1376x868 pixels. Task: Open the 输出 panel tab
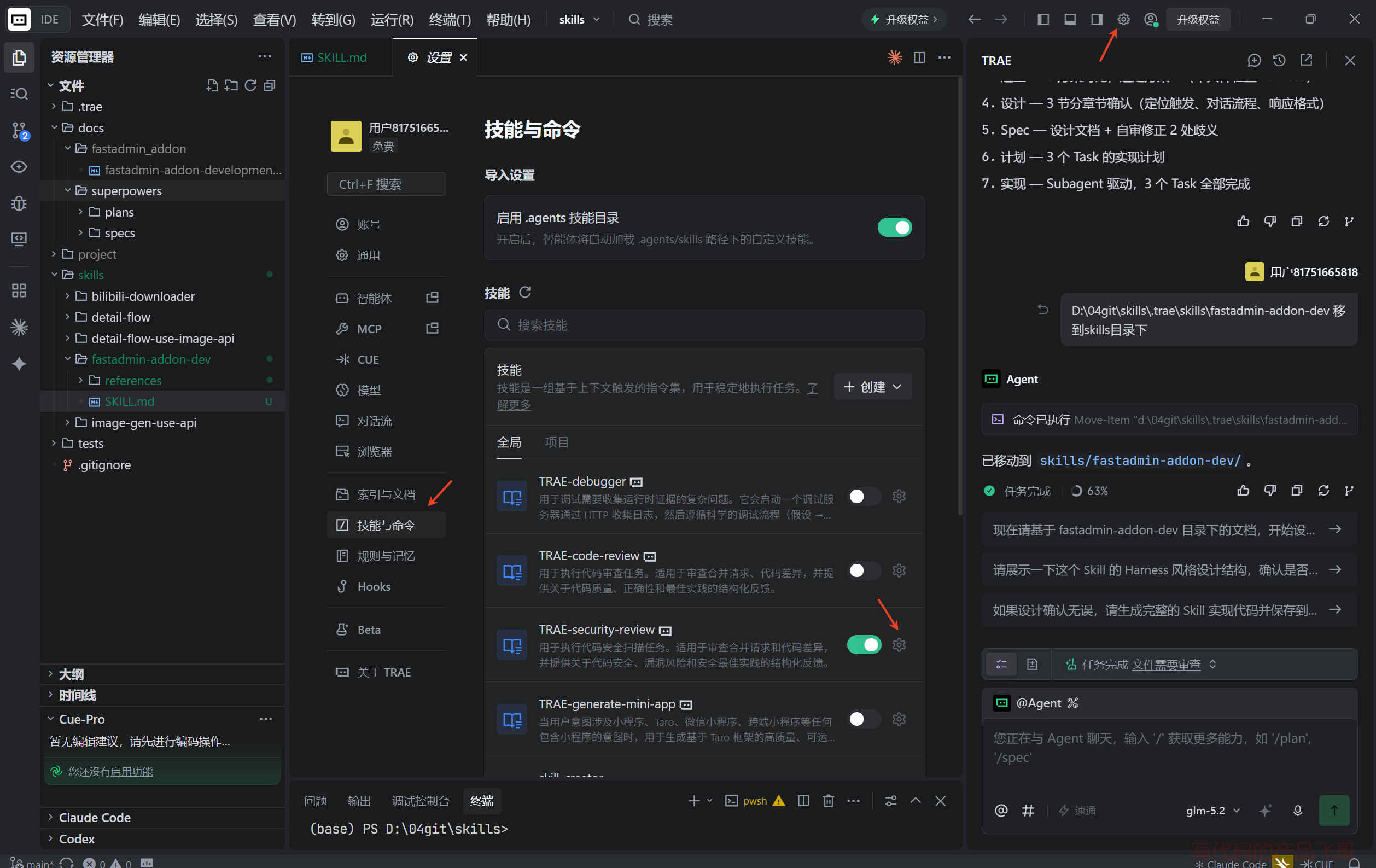click(359, 801)
